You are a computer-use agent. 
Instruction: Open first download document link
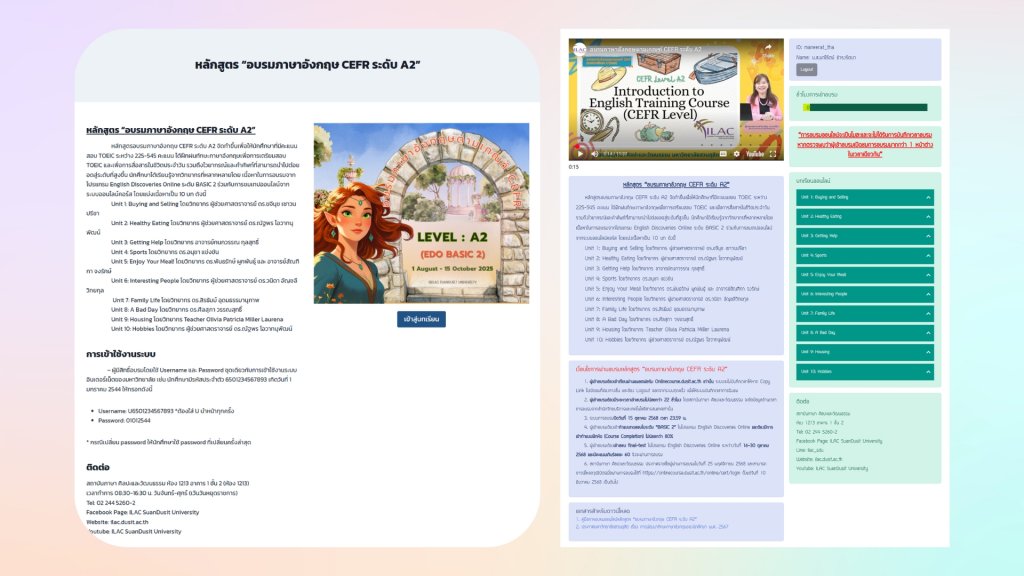point(631,519)
